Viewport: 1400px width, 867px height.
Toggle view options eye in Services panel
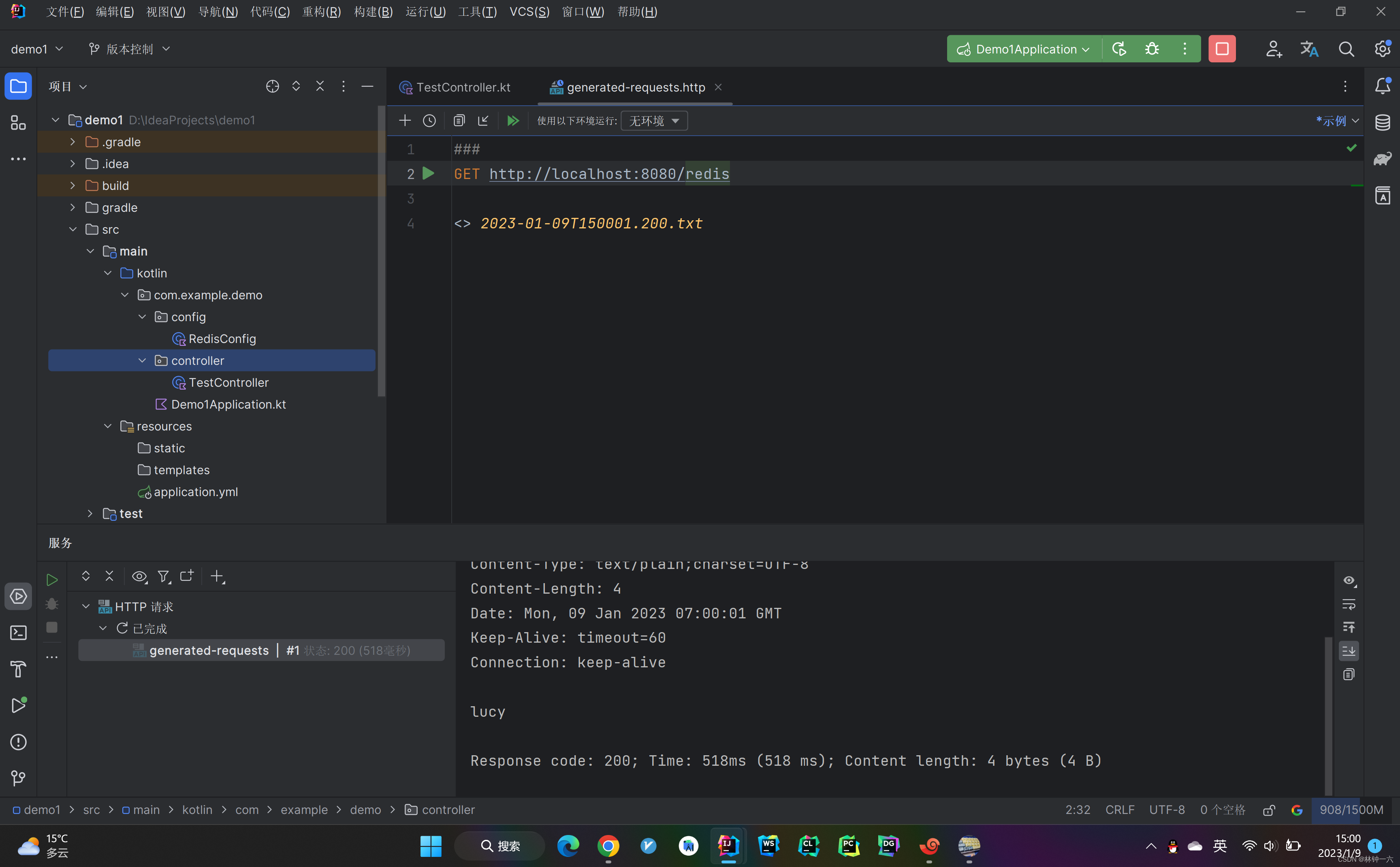[x=139, y=576]
